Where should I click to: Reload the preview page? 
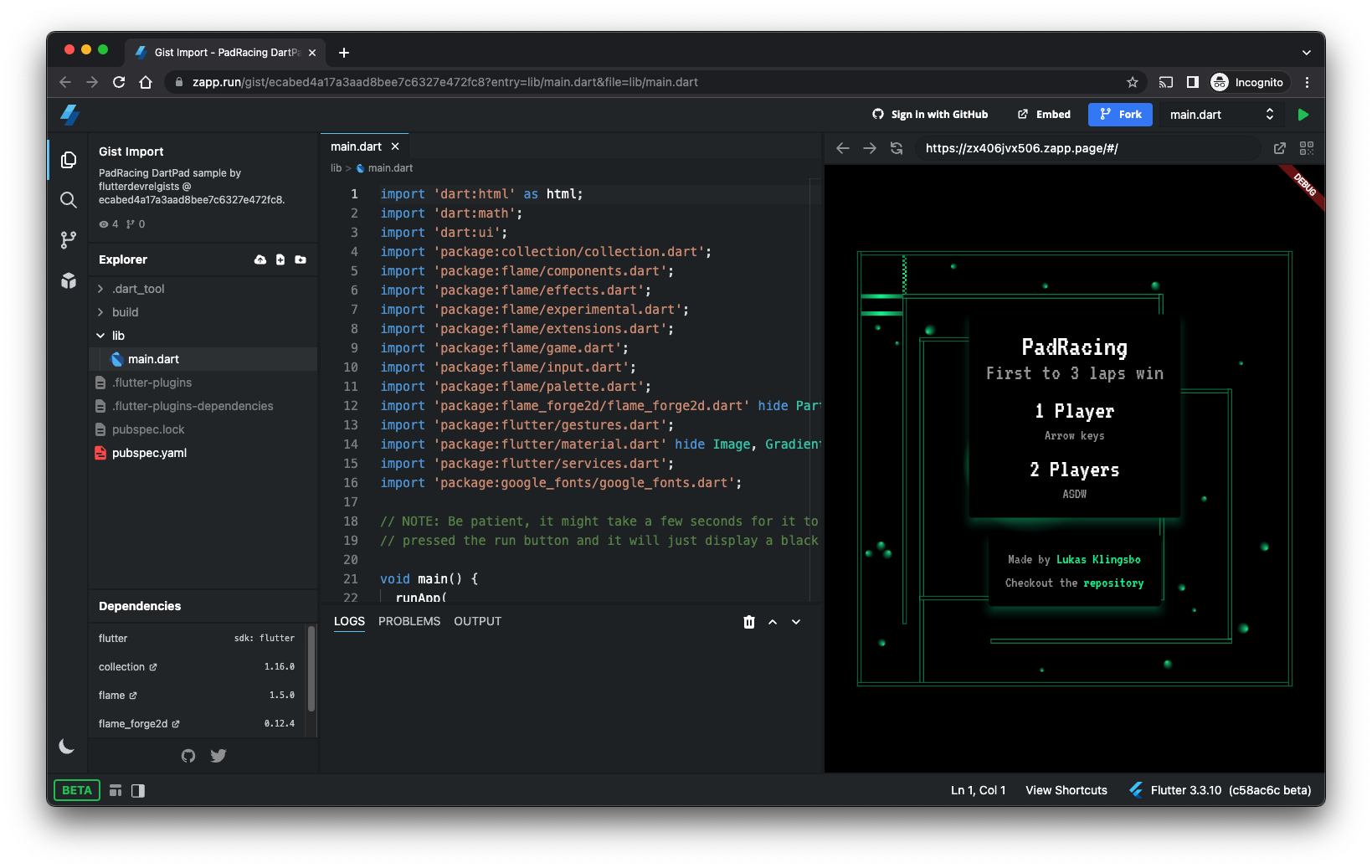coord(897,148)
